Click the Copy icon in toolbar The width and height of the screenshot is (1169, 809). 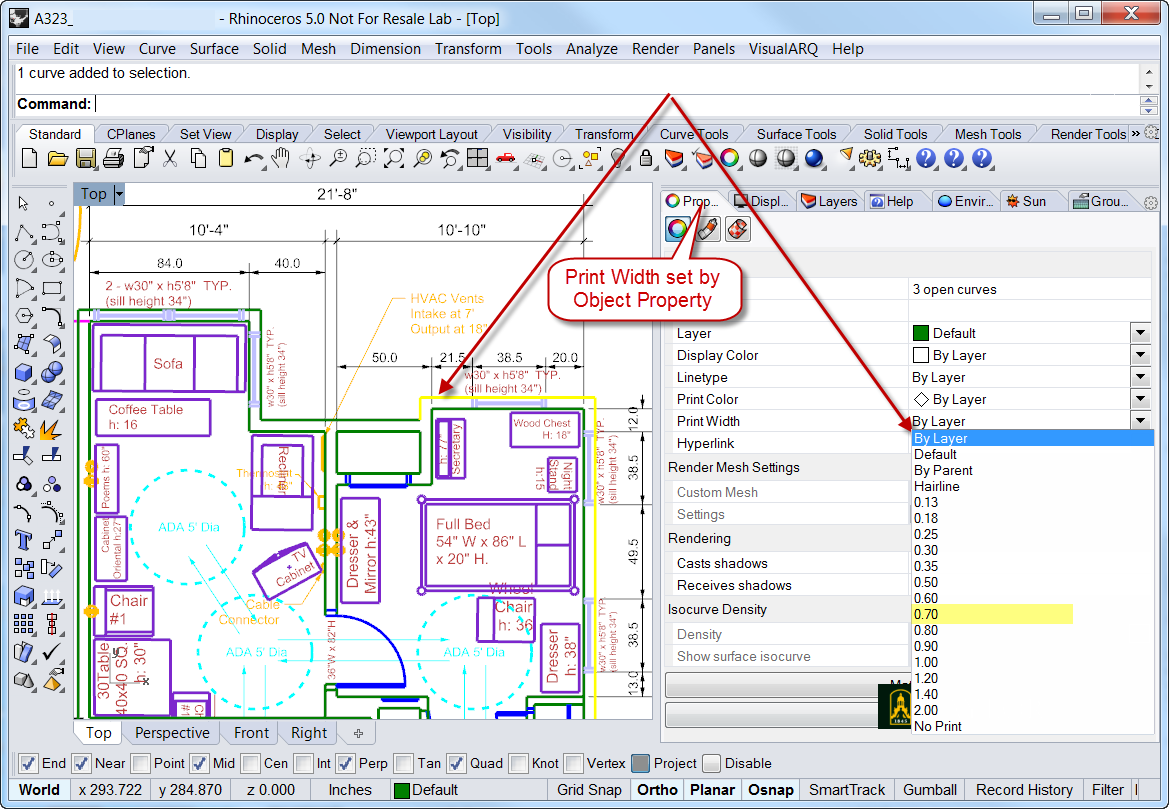point(198,158)
